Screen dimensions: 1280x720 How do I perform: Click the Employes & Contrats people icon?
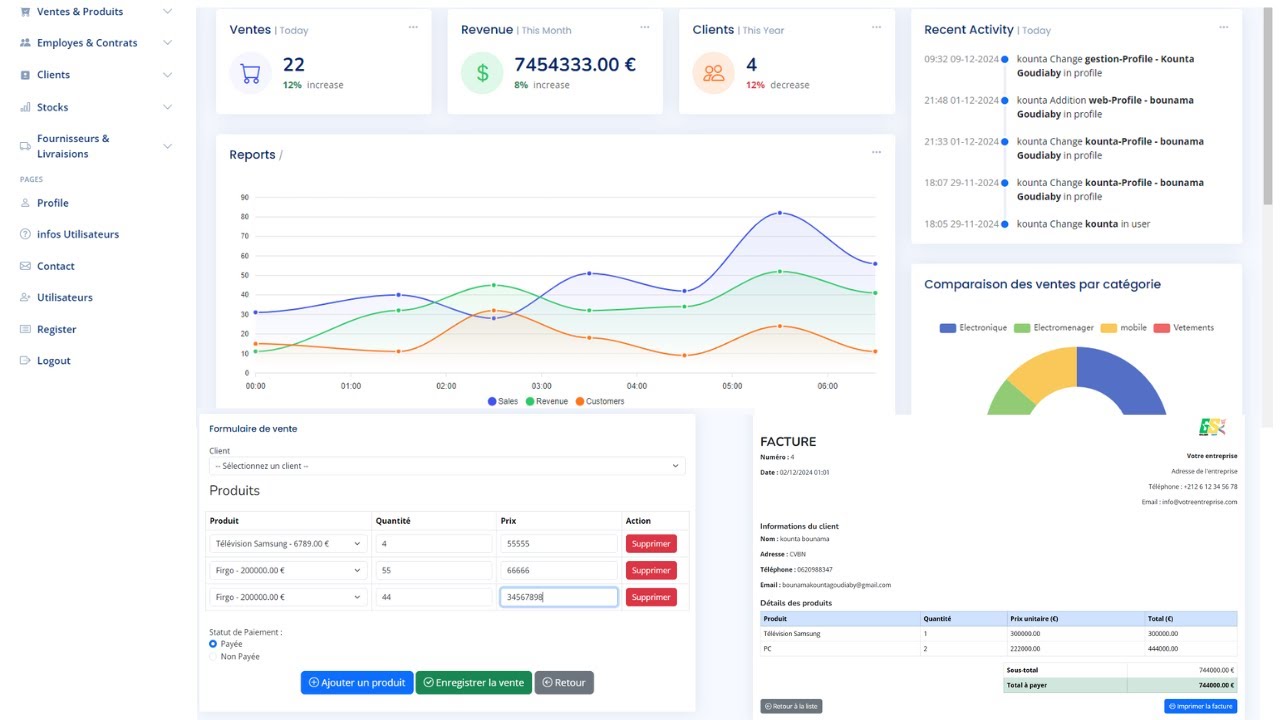[25, 43]
